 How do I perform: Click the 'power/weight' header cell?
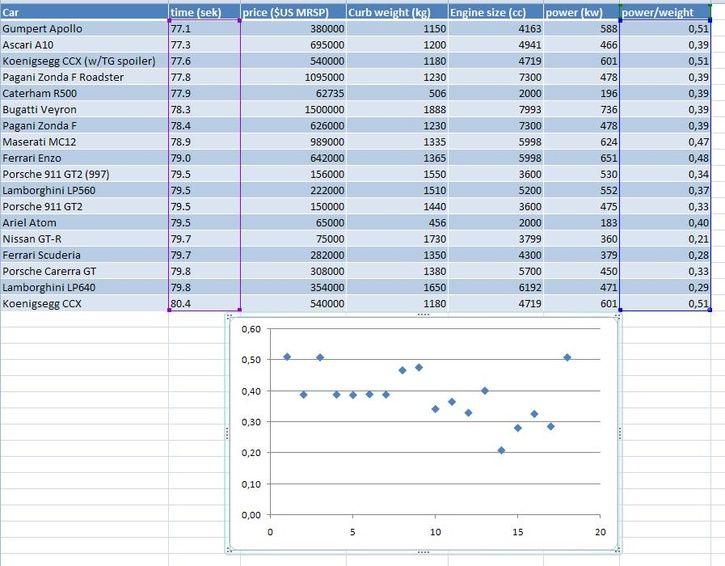tap(665, 12)
